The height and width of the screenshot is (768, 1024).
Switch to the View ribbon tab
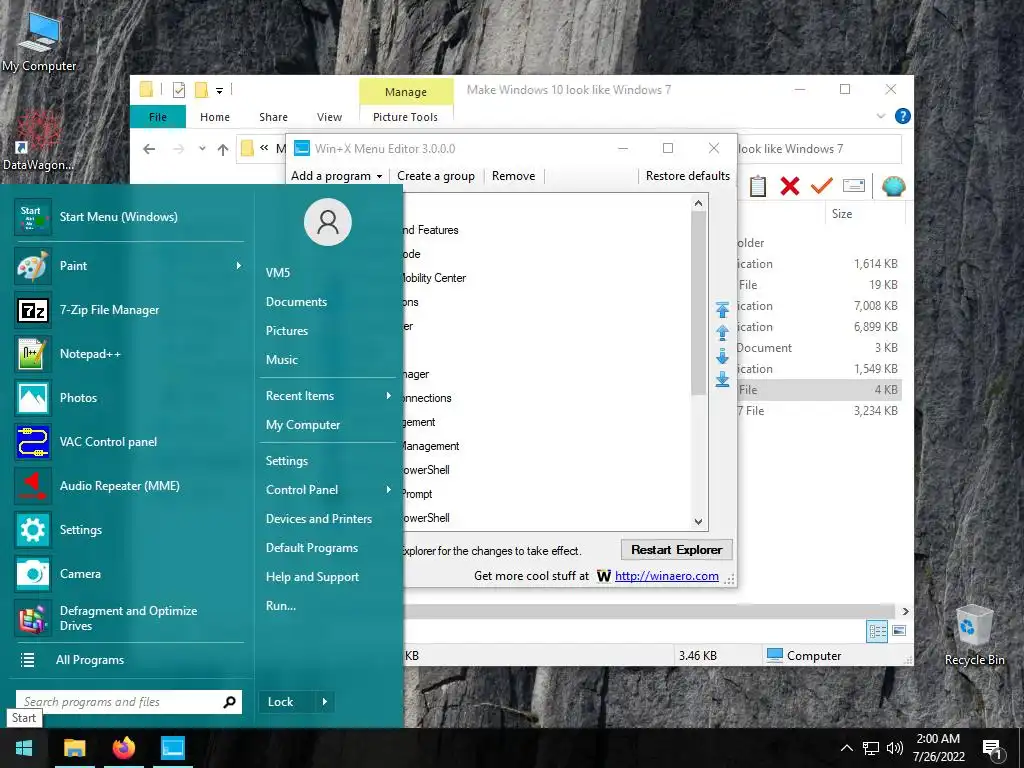tap(329, 117)
